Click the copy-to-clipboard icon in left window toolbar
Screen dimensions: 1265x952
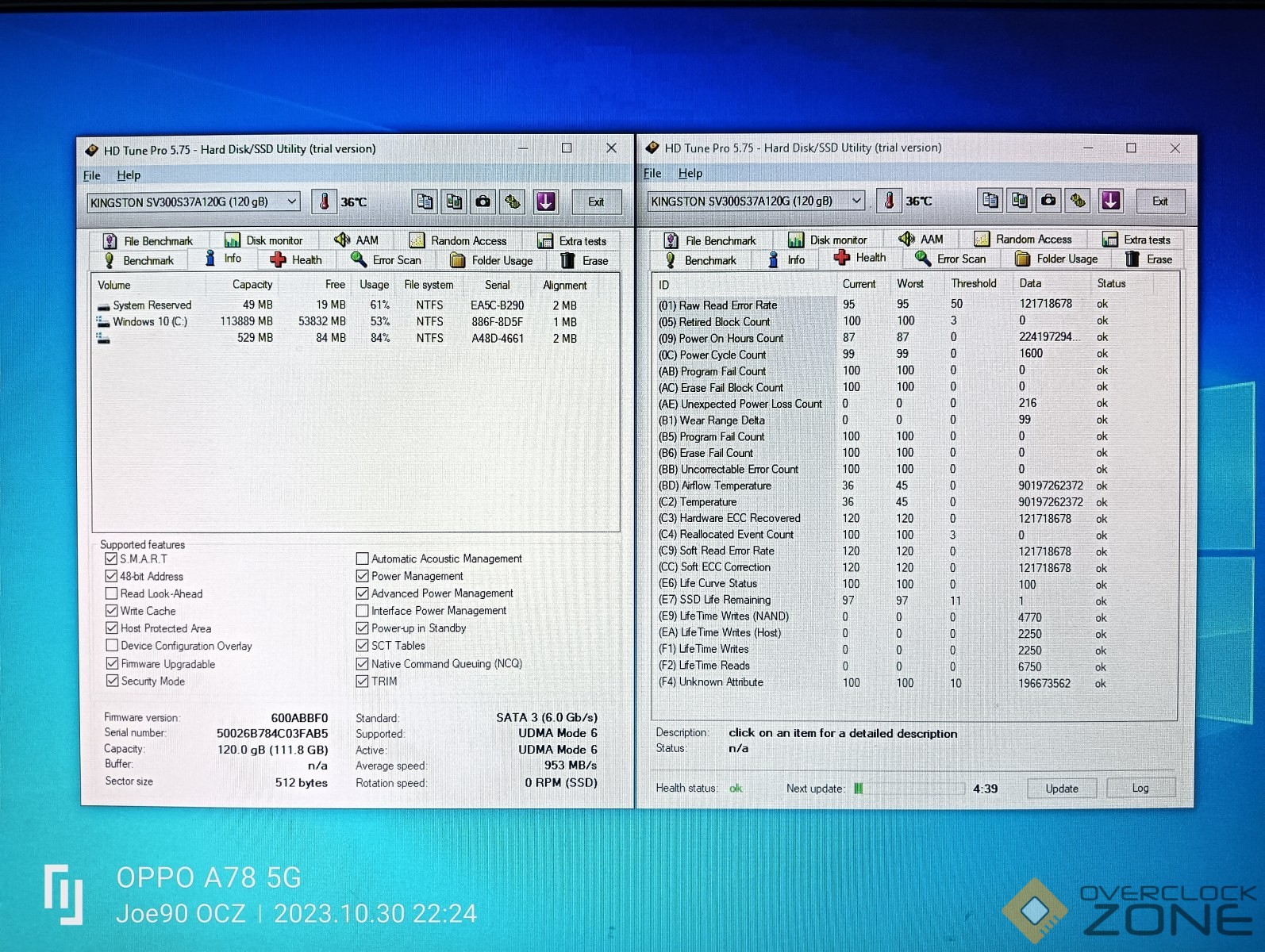click(425, 202)
